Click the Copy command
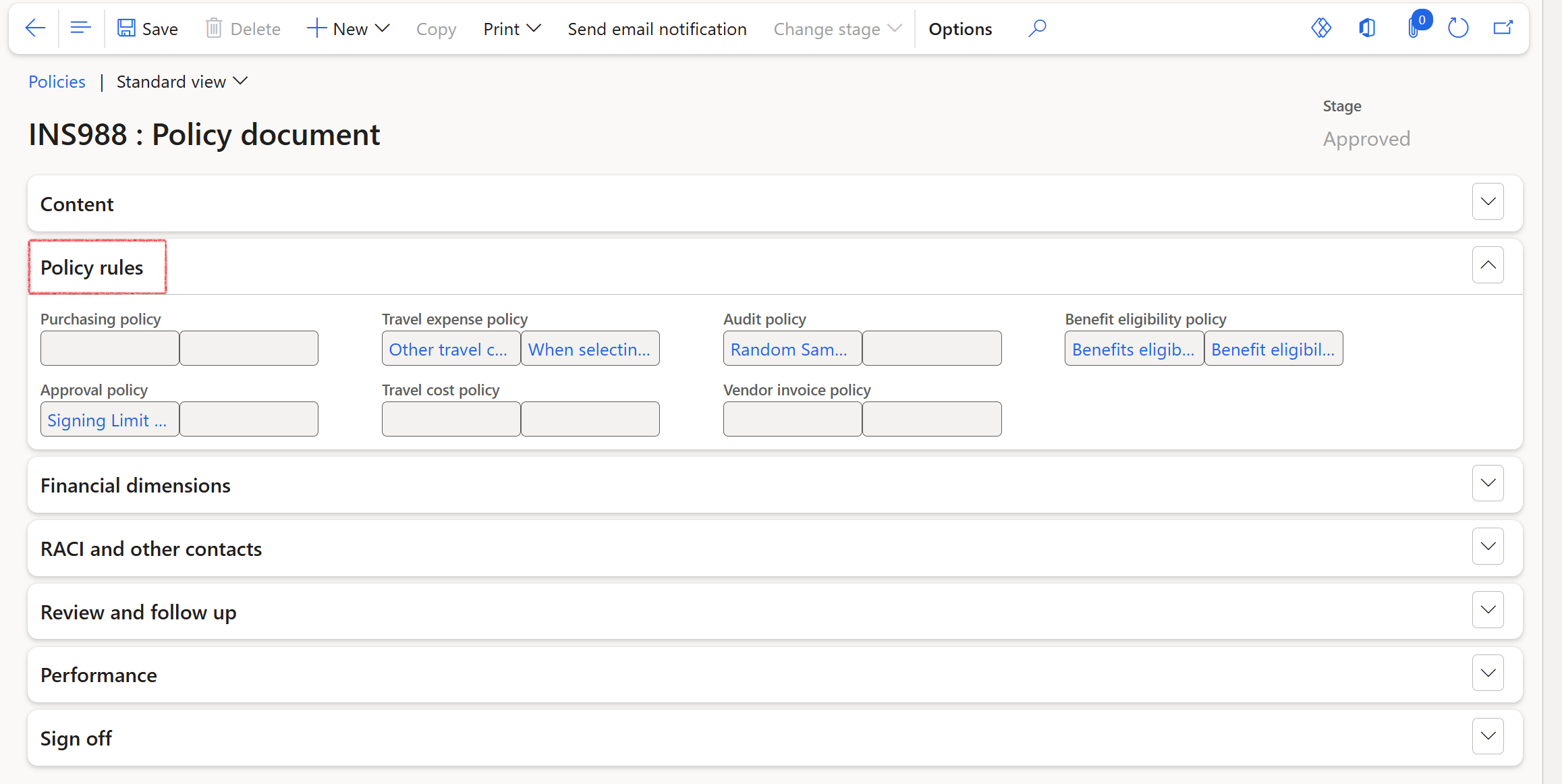This screenshot has height=784, width=1562. (436, 28)
